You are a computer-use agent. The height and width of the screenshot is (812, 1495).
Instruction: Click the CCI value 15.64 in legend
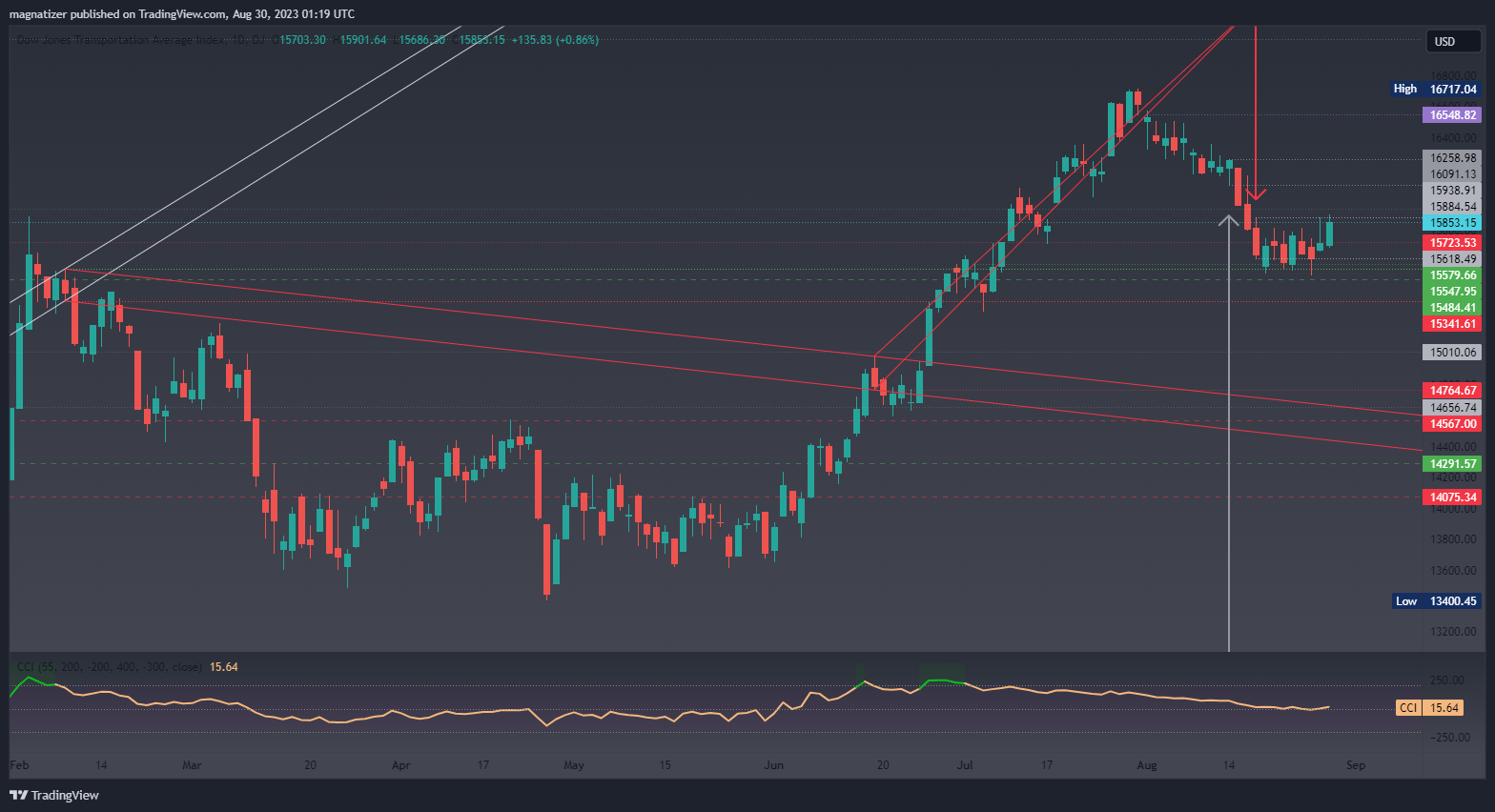224,667
